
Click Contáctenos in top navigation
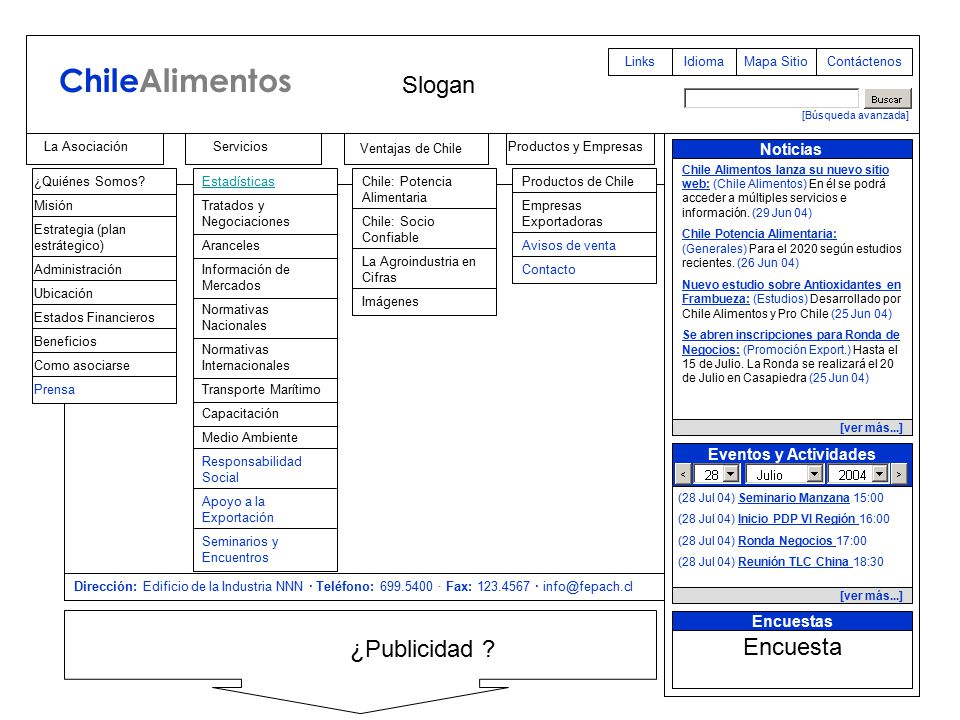pyautogui.click(x=864, y=62)
